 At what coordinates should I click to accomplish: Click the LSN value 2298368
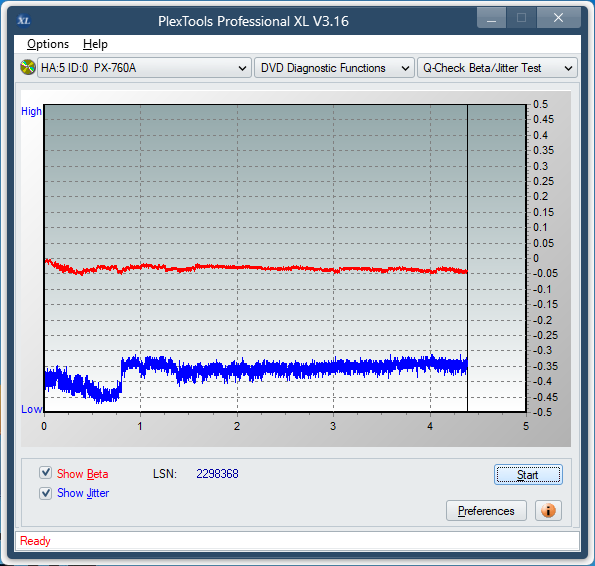[217, 474]
